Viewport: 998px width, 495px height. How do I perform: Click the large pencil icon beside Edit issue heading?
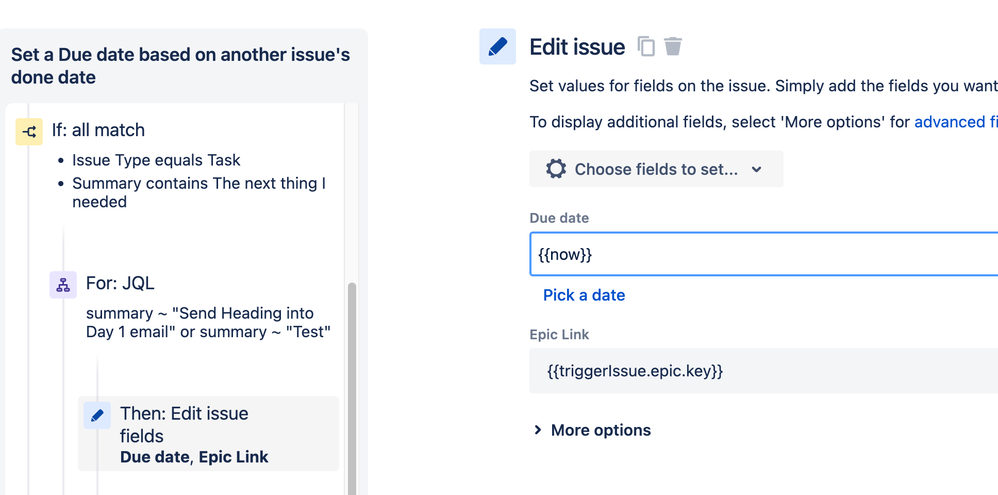coord(498,47)
